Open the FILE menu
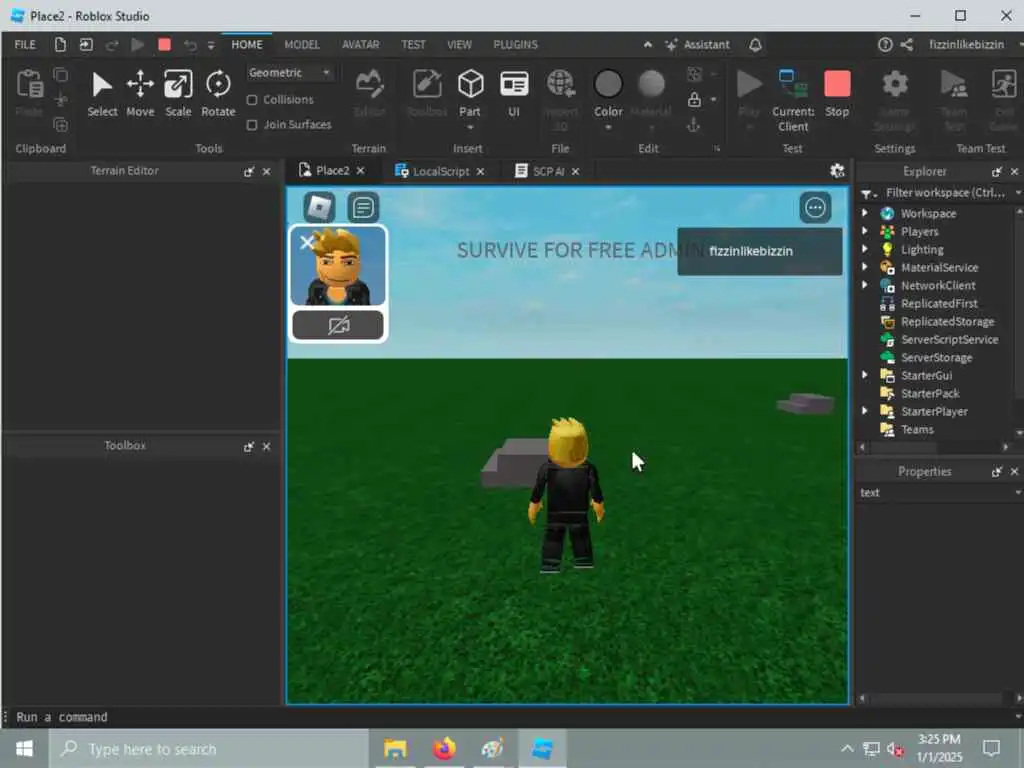Image resolution: width=1024 pixels, height=768 pixels. point(25,44)
